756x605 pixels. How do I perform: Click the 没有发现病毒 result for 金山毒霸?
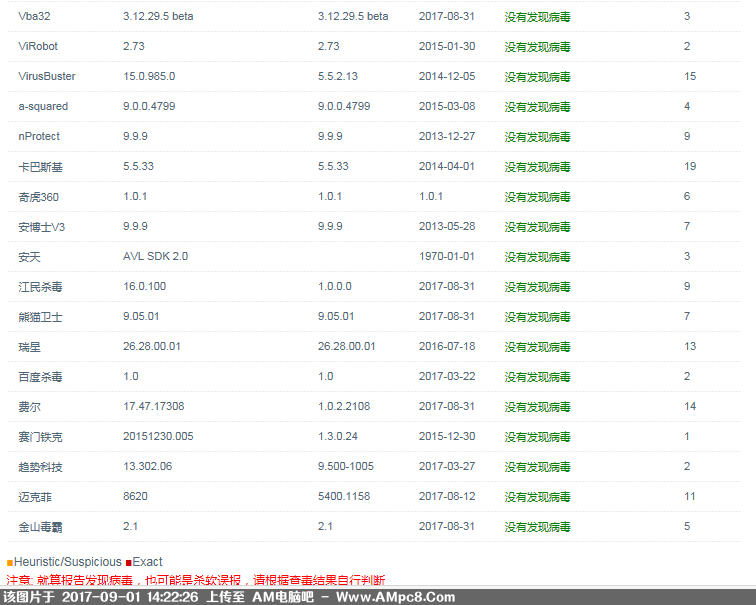tap(538, 527)
